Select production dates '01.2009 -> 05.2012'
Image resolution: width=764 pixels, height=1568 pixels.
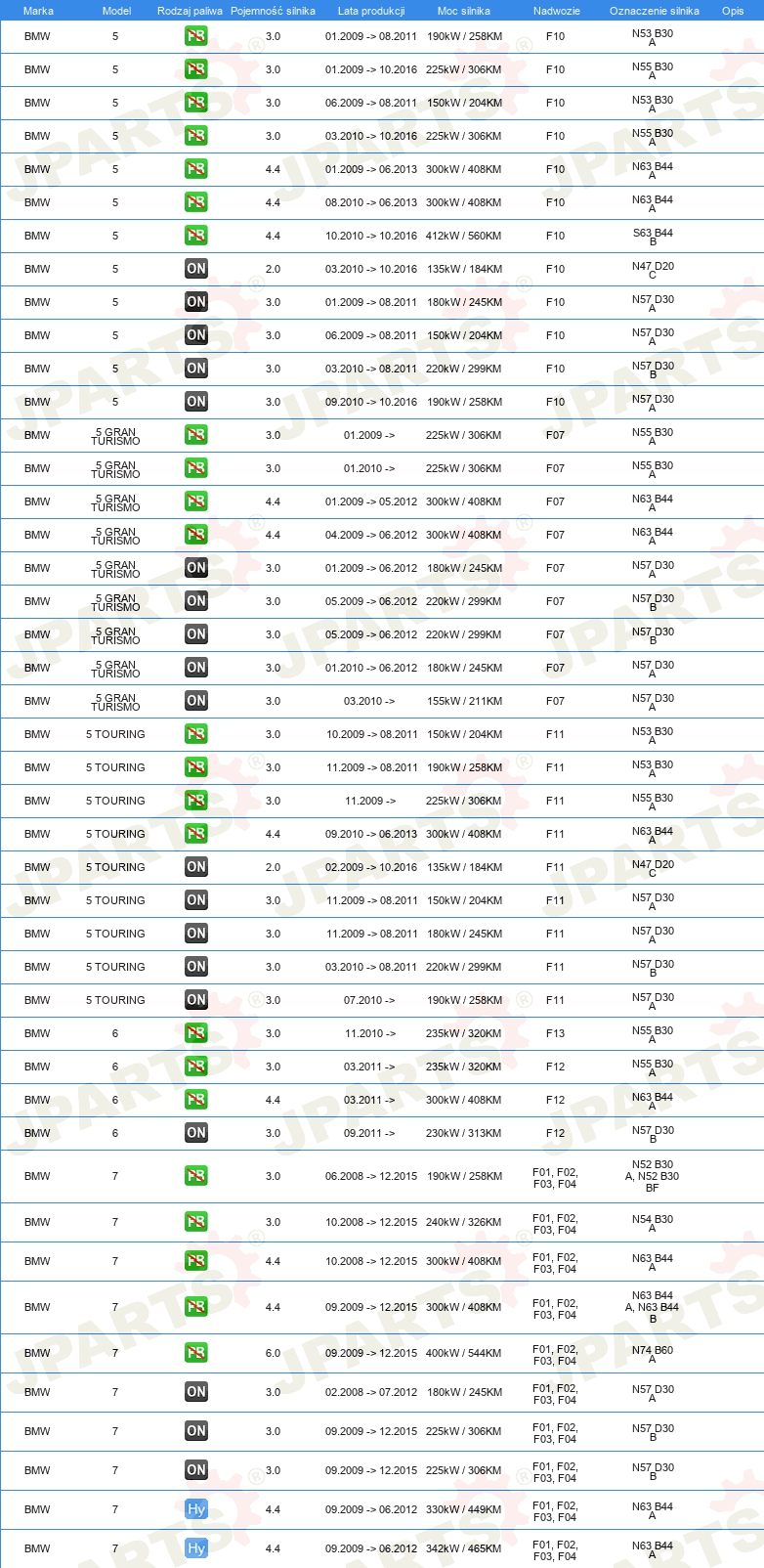[x=371, y=501]
